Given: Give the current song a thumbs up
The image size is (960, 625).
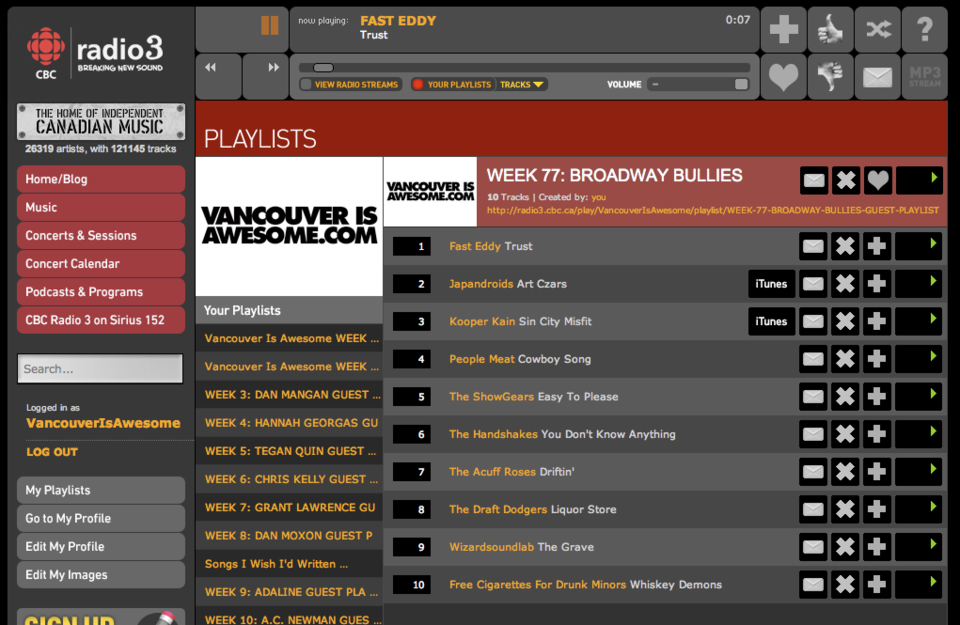Looking at the screenshot, I should (x=831, y=29).
